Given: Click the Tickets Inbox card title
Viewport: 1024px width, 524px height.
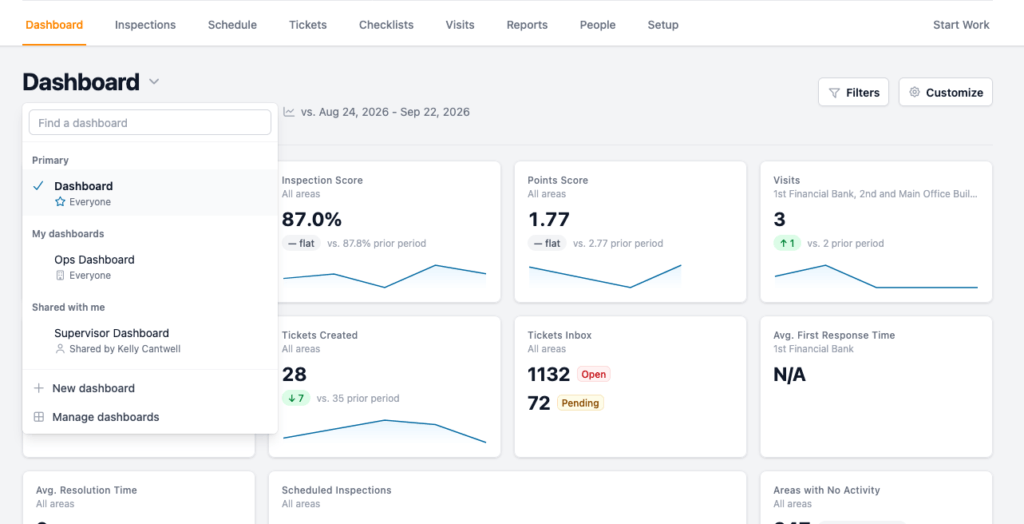Looking at the screenshot, I should pos(560,335).
